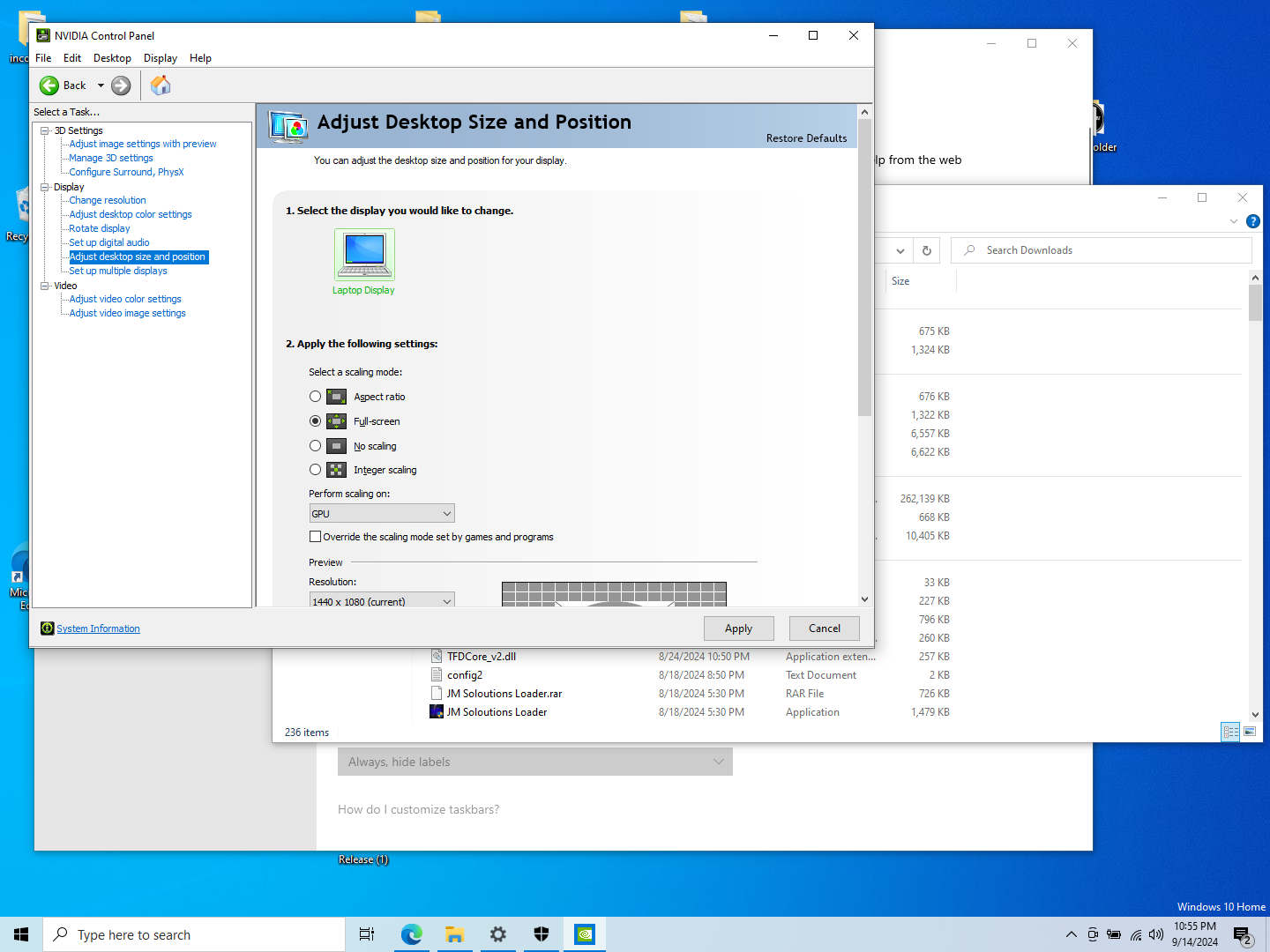Open Windows Security shield on taskbar
The width and height of the screenshot is (1270, 952).
tap(542, 934)
